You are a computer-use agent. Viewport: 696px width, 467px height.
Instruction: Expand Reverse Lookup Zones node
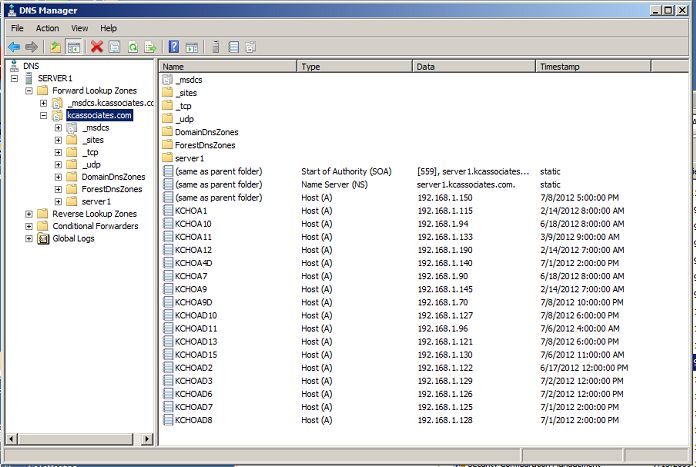click(x=29, y=214)
